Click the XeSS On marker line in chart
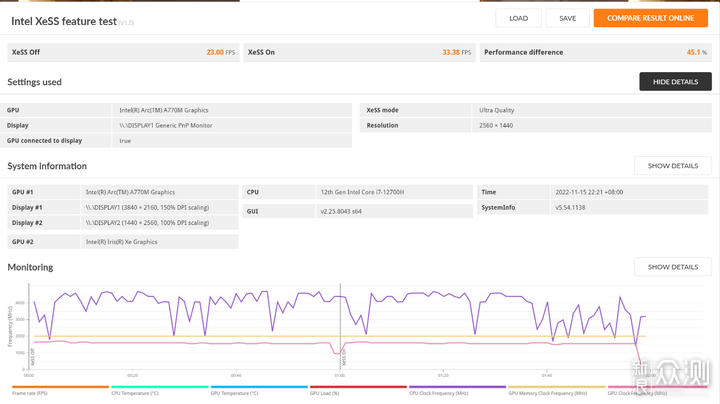This screenshot has width=720, height=404. point(340,326)
